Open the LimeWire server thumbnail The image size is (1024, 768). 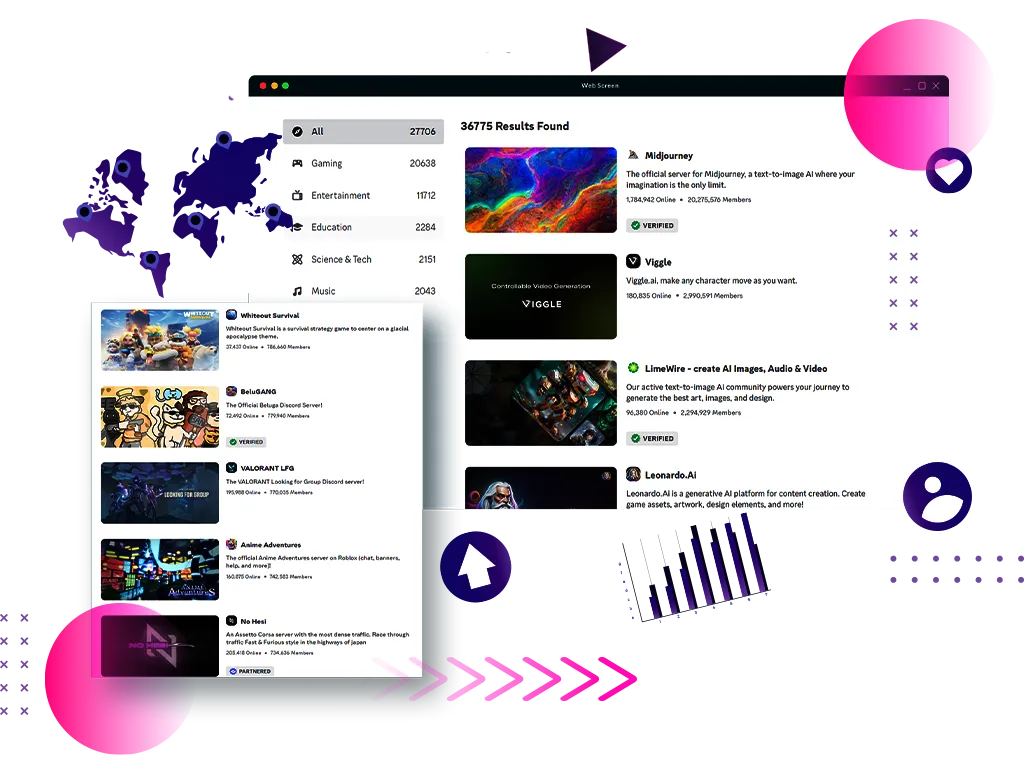[541, 403]
